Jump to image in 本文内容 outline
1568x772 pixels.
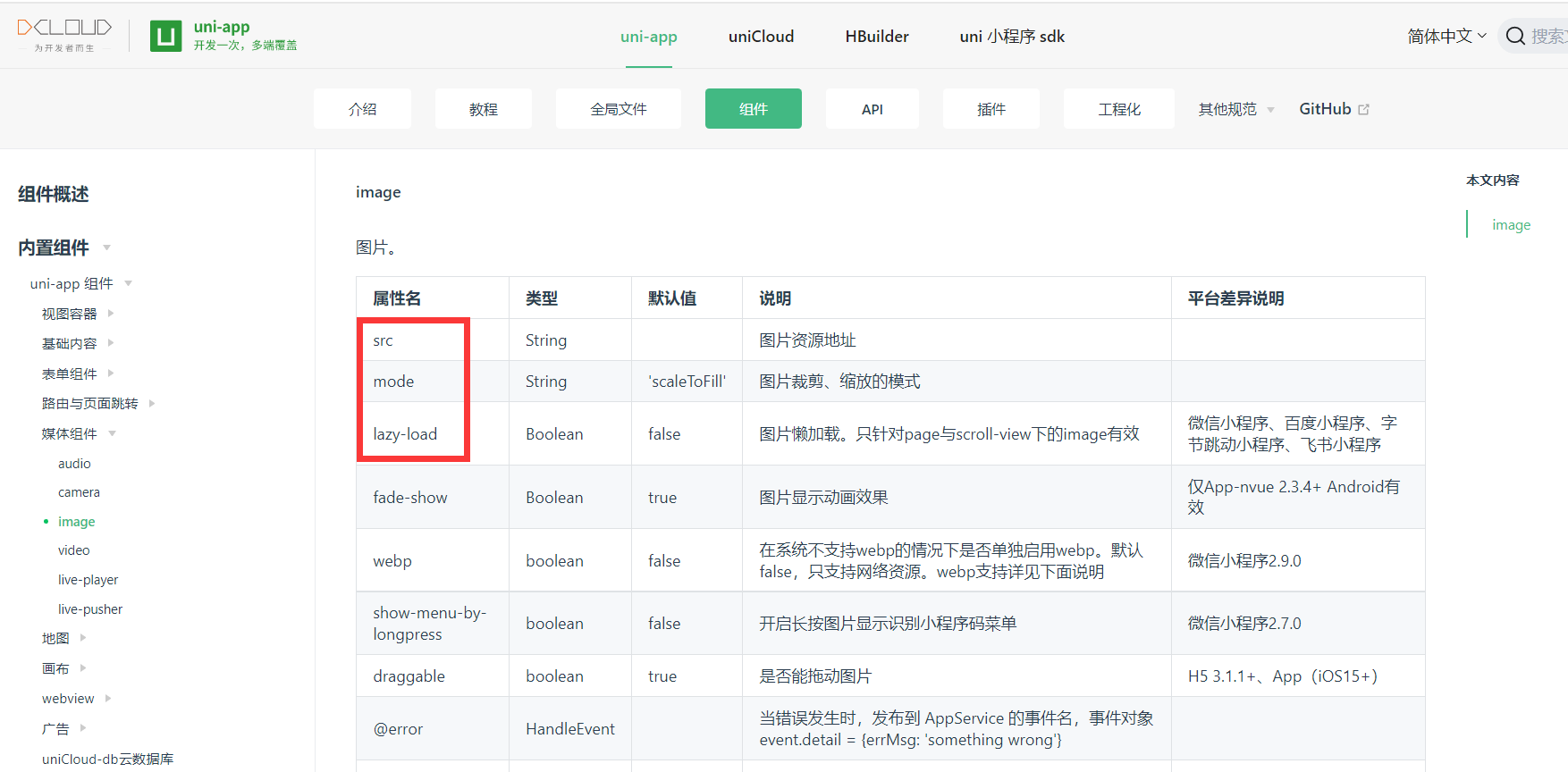pyautogui.click(x=1511, y=225)
